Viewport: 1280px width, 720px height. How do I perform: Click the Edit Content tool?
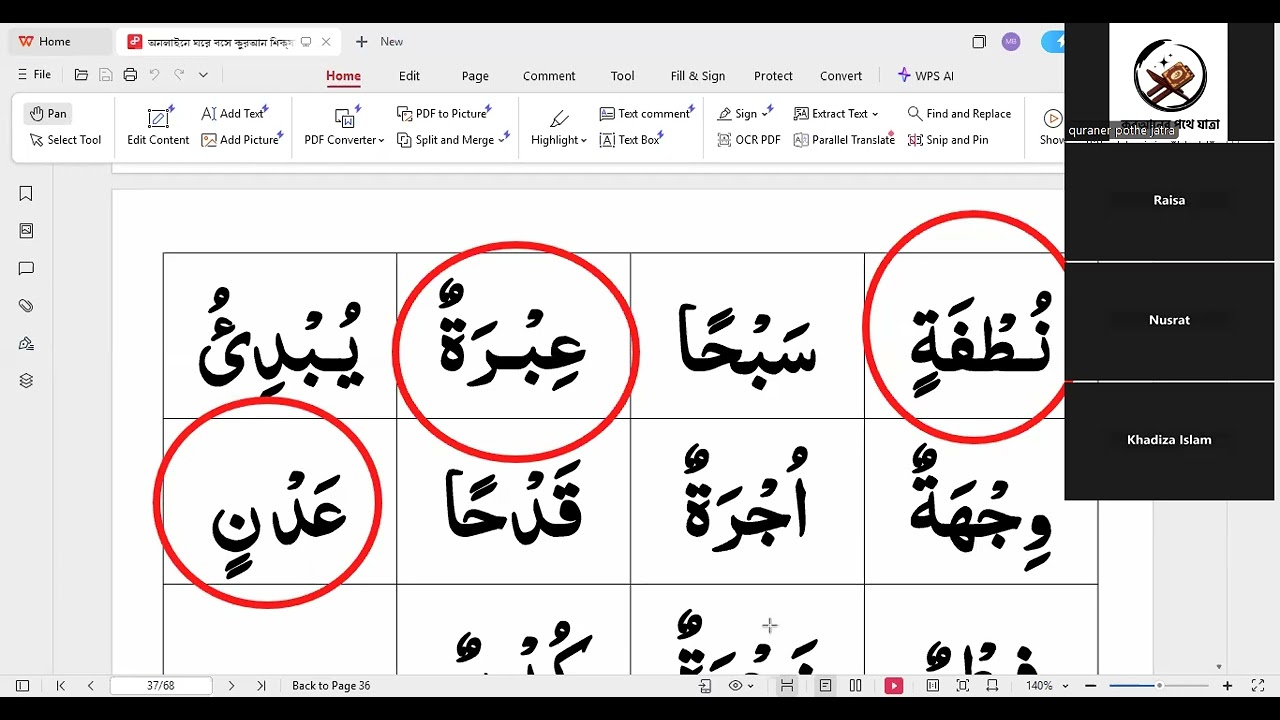click(x=158, y=127)
